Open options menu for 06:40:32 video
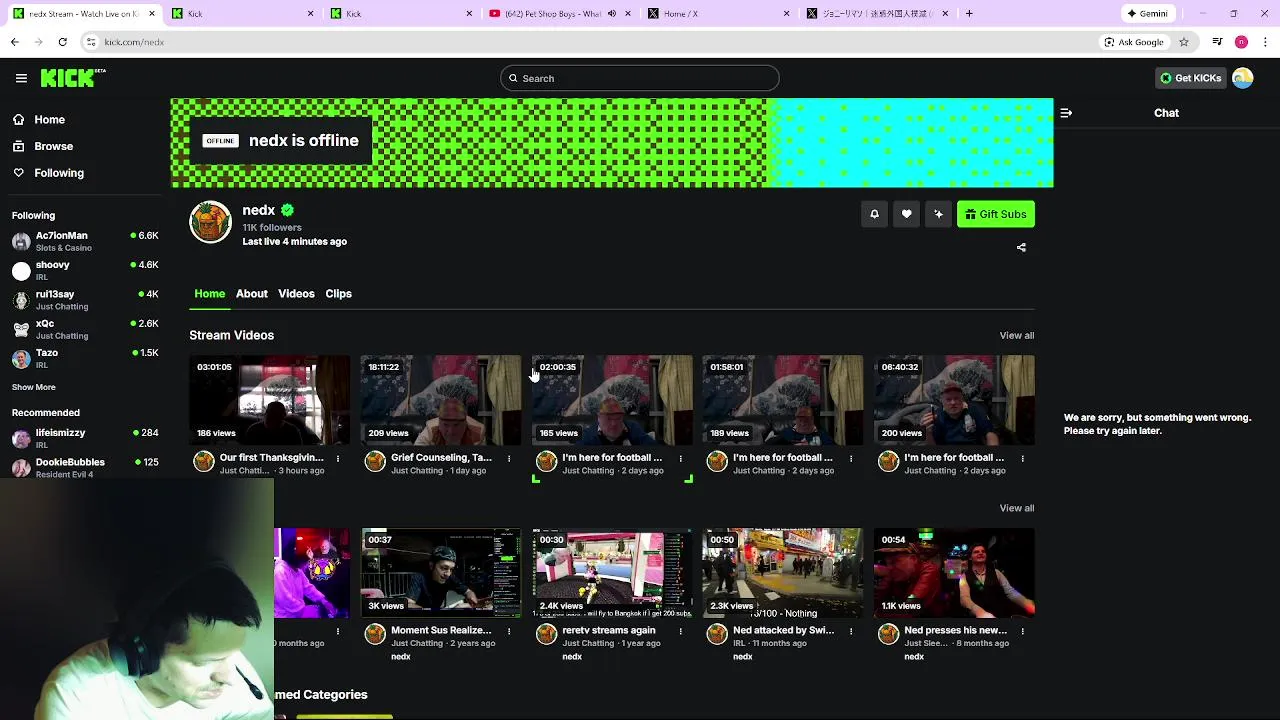The image size is (1280, 720). 1022,459
